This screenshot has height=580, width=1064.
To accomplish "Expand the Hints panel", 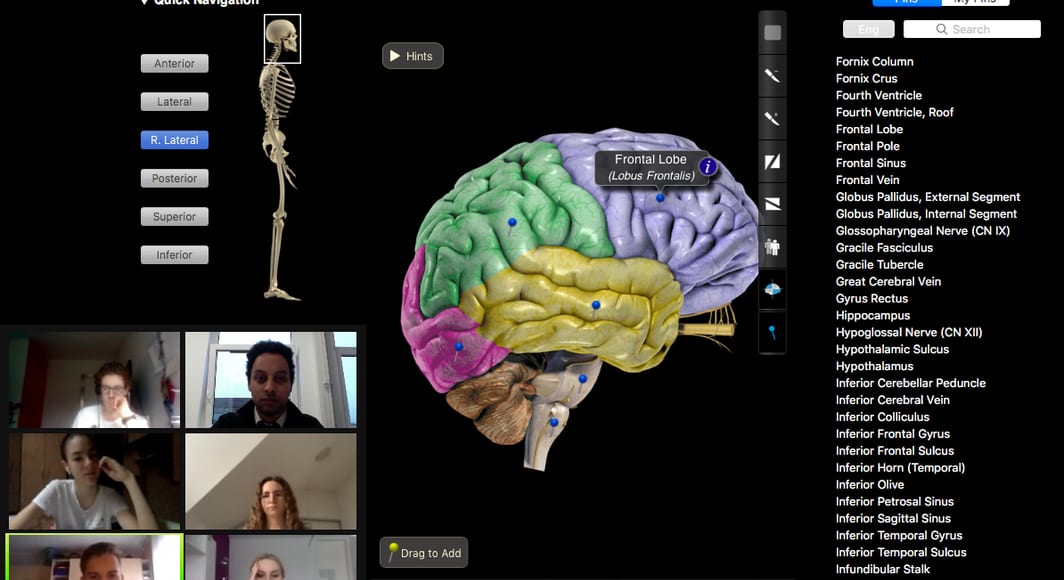I will (412, 56).
